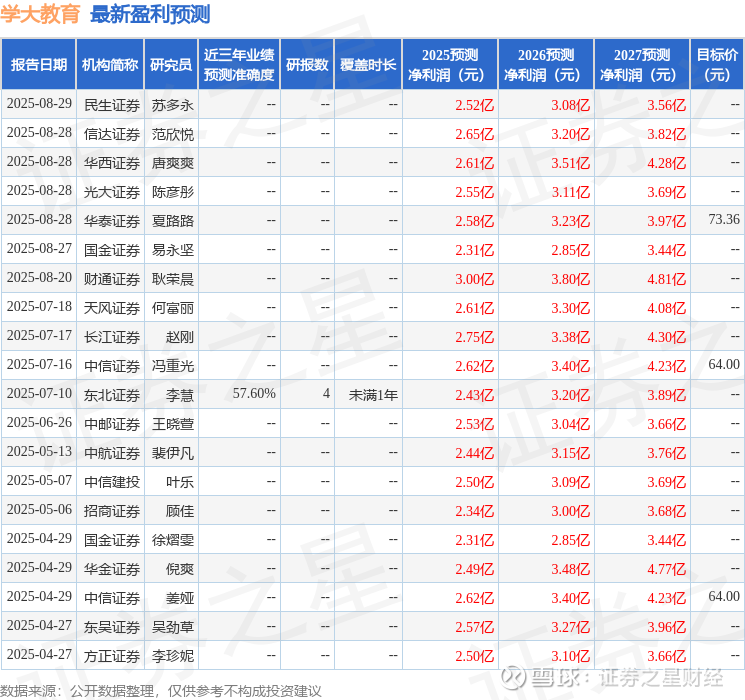Image resolution: width=745 pixels, height=700 pixels.
Task: Click the 覆盖时长 column header
Action: click(x=368, y=65)
